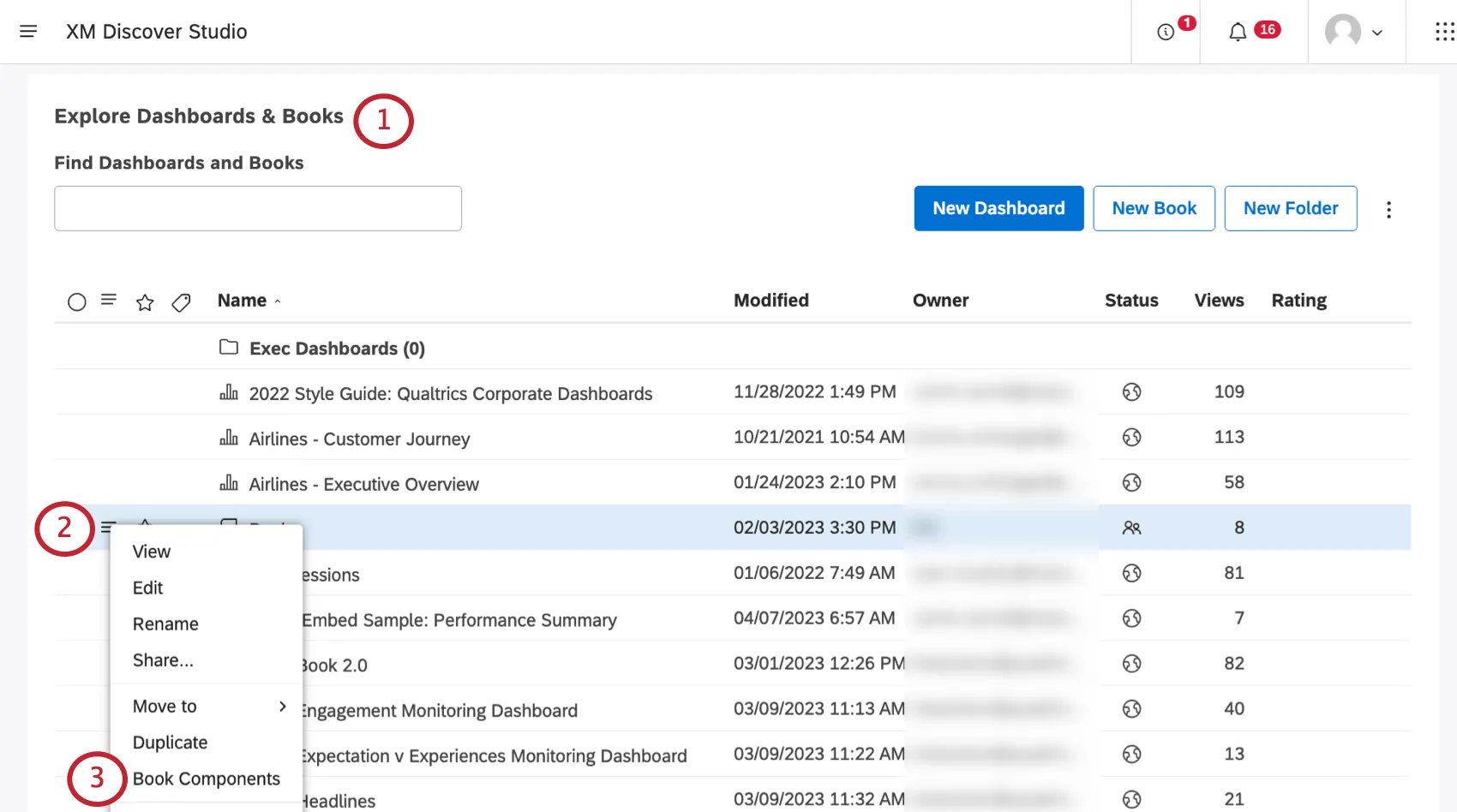Reverse sorting with the Name column caret
The image size is (1457, 812).
(278, 301)
